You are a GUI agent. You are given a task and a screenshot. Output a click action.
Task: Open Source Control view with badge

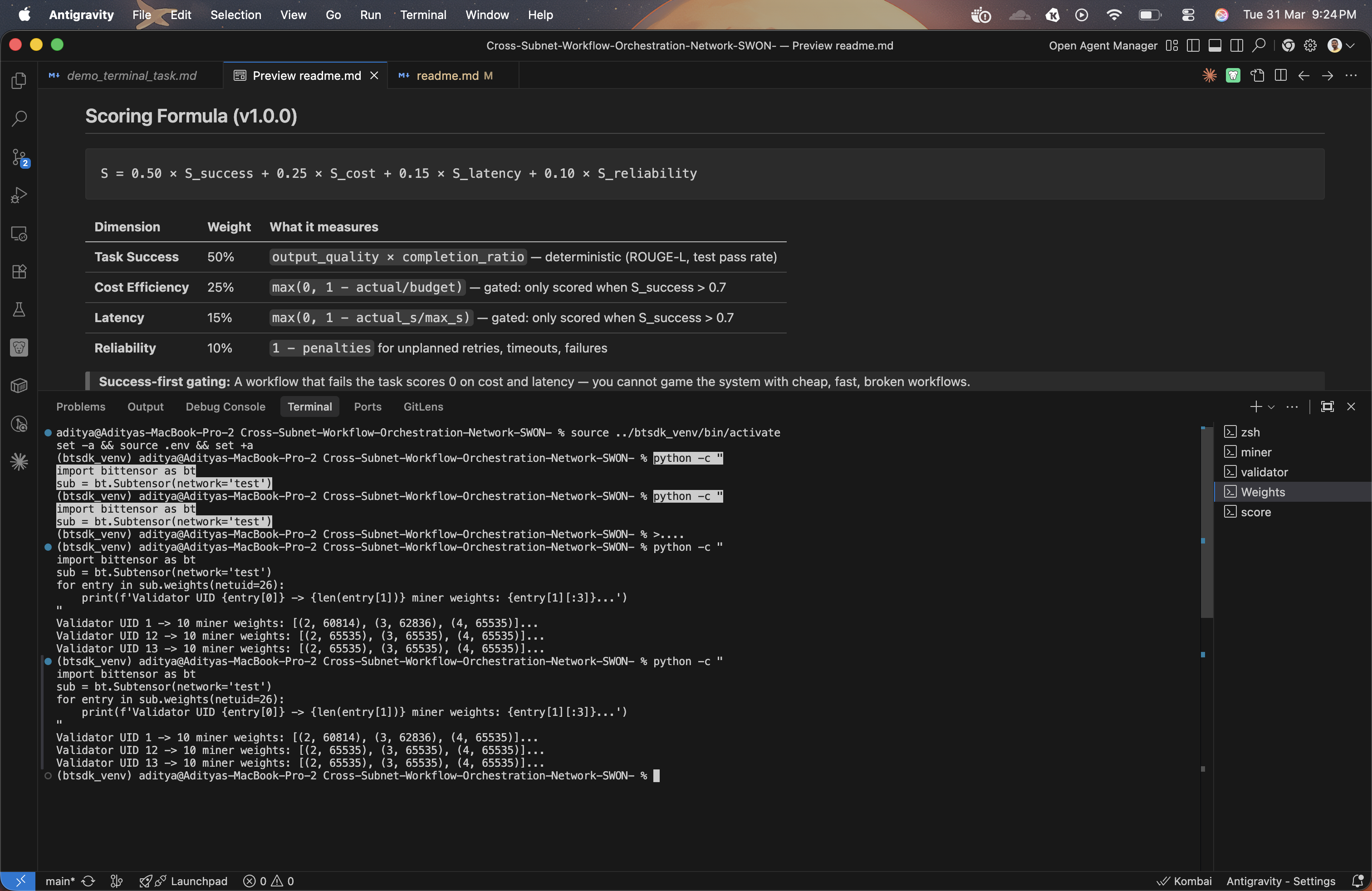pyautogui.click(x=19, y=157)
